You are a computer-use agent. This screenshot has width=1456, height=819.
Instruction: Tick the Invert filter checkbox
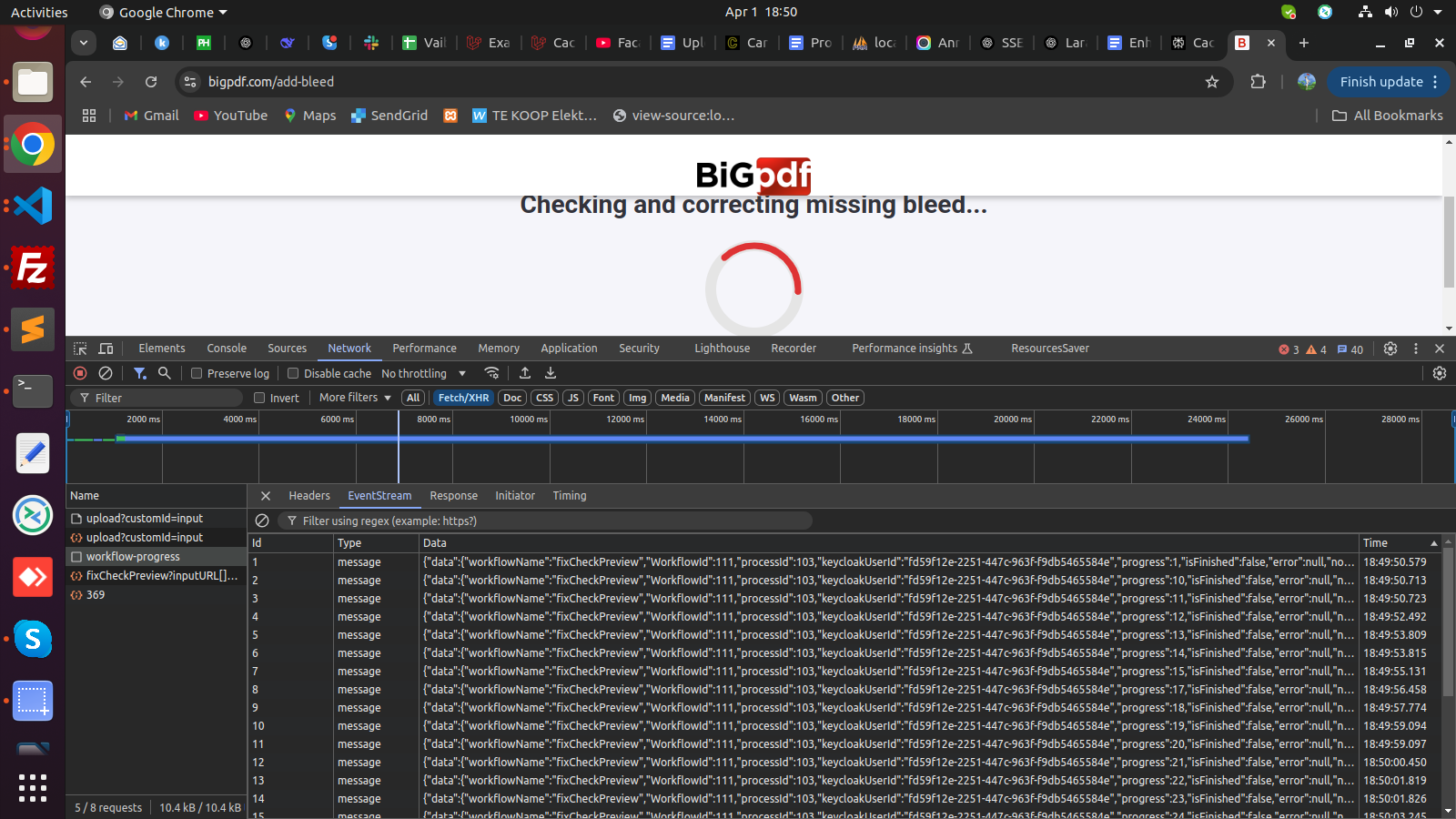click(259, 398)
